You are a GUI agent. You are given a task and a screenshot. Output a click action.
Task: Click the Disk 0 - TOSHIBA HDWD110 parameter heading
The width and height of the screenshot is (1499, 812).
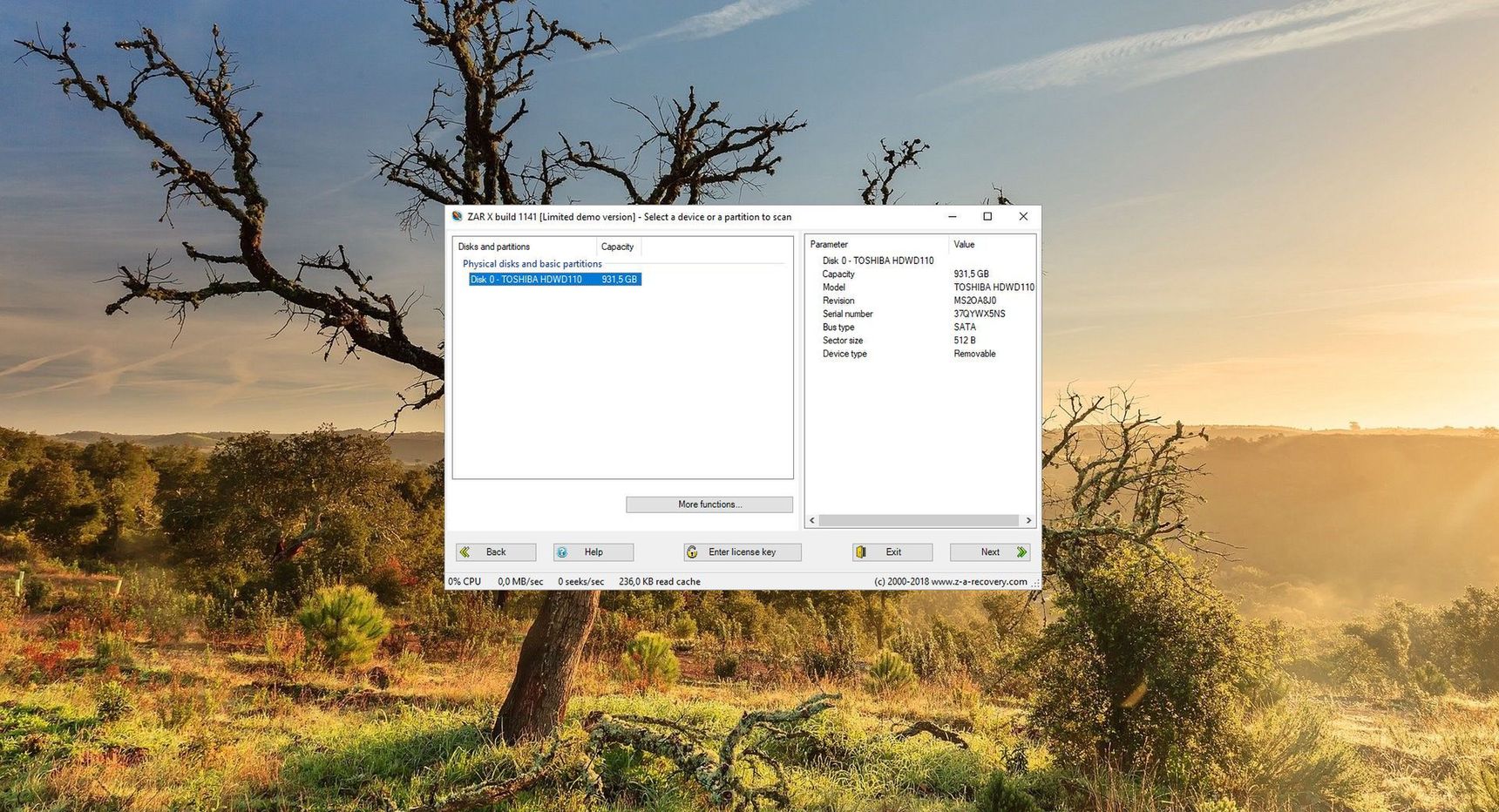(878, 261)
